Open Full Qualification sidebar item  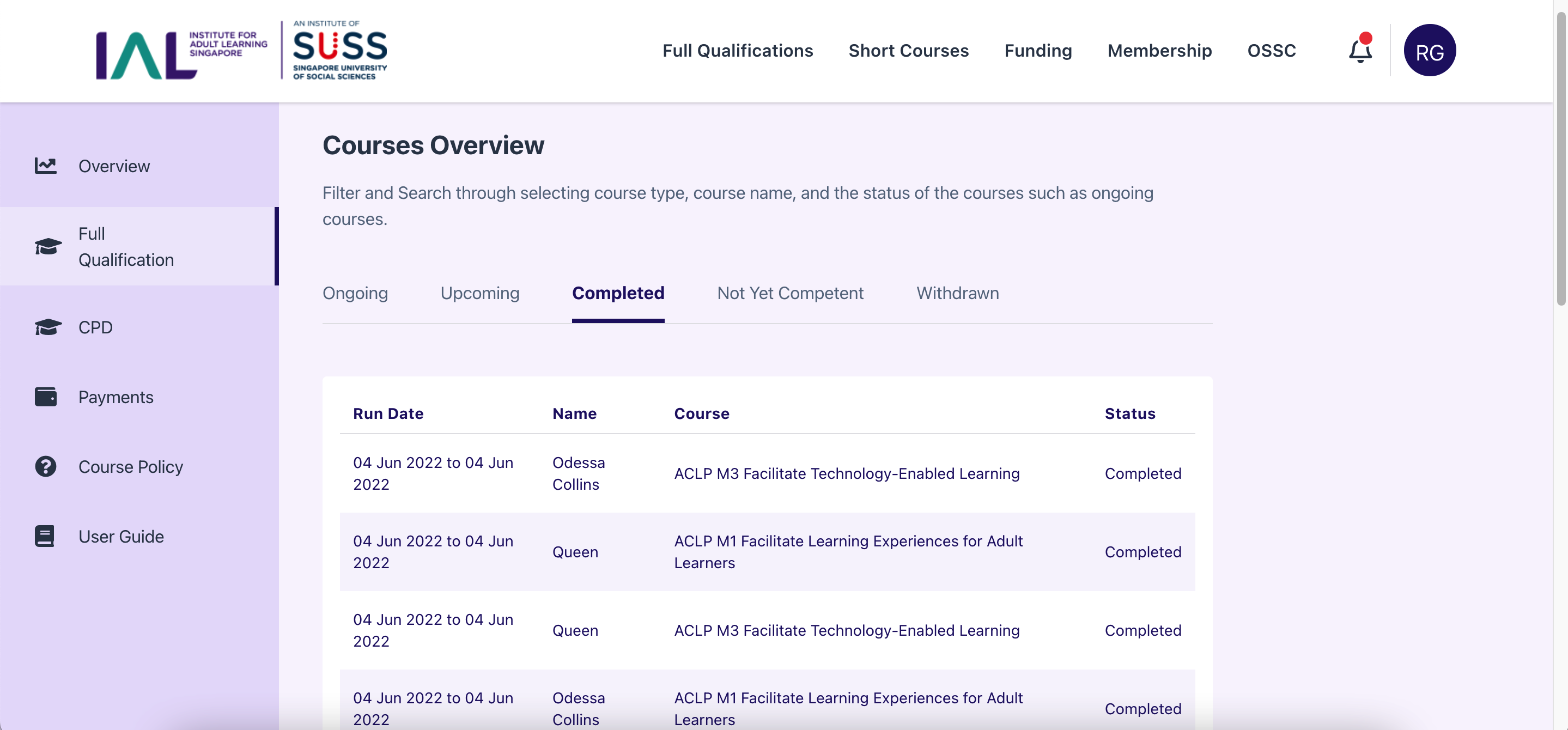[139, 247]
